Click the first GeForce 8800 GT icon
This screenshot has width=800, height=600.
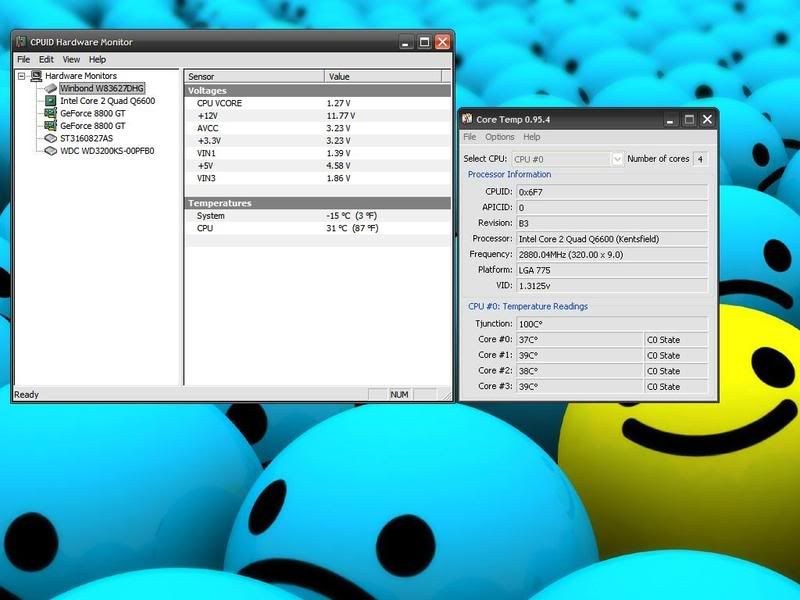pos(51,114)
